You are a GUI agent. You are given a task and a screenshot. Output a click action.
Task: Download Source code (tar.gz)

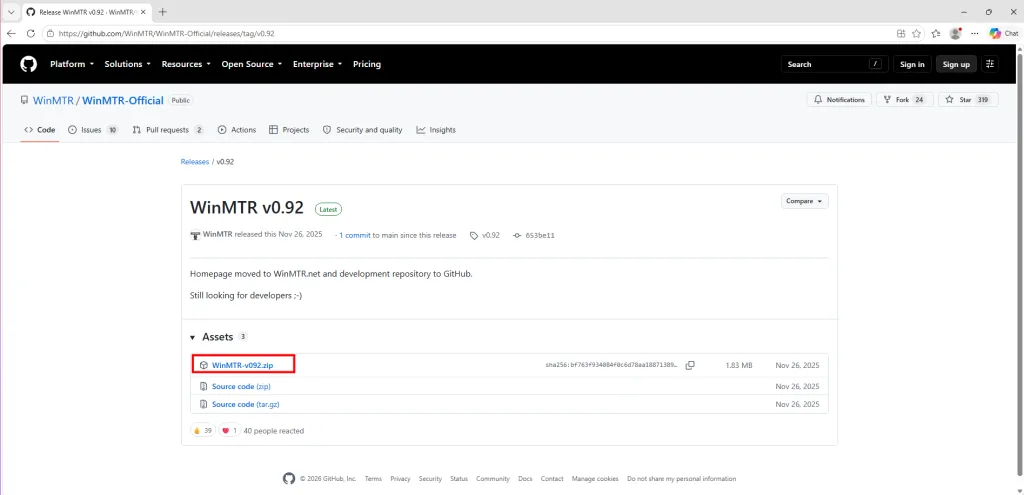[x=246, y=404]
